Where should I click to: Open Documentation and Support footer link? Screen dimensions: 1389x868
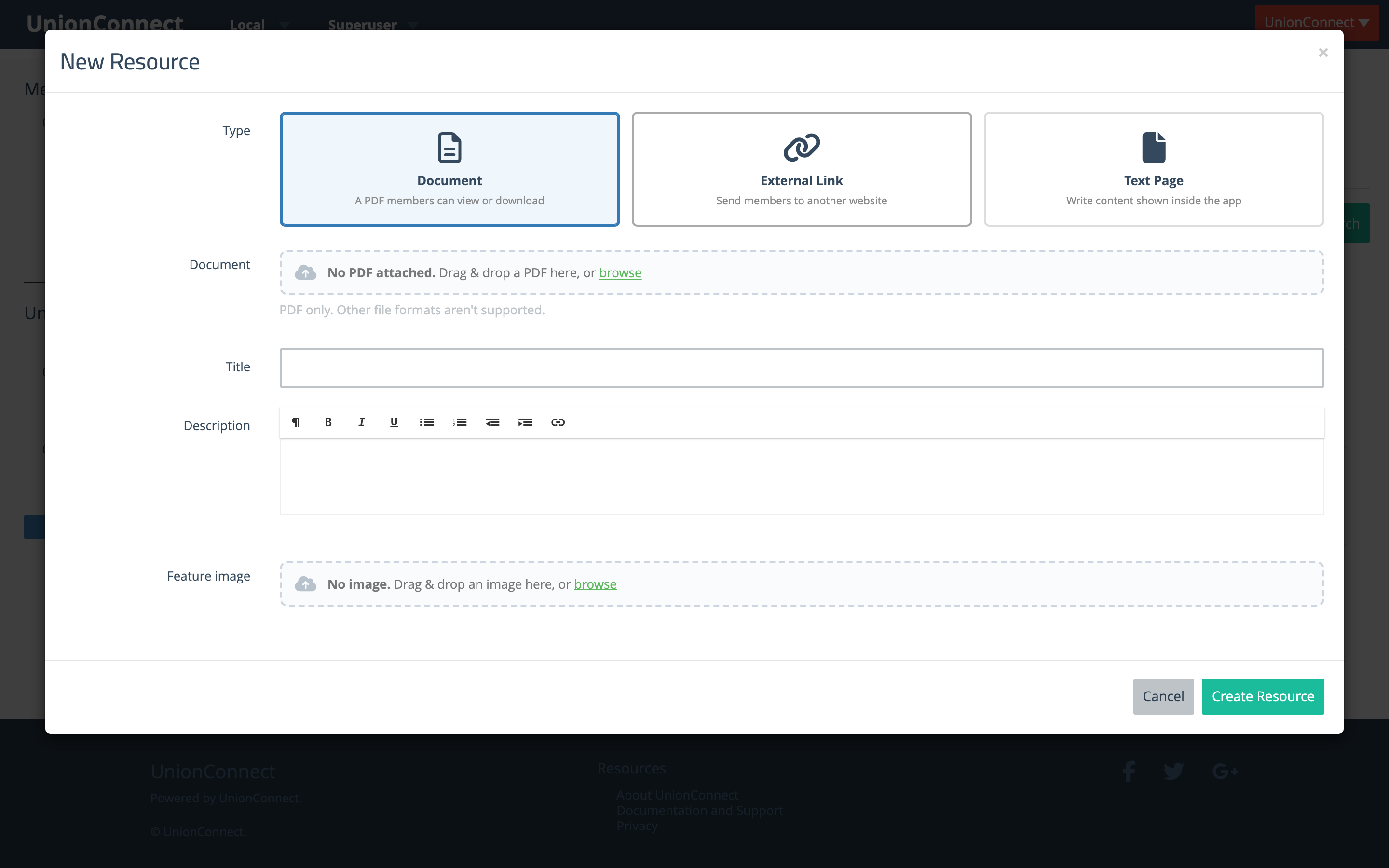(700, 810)
